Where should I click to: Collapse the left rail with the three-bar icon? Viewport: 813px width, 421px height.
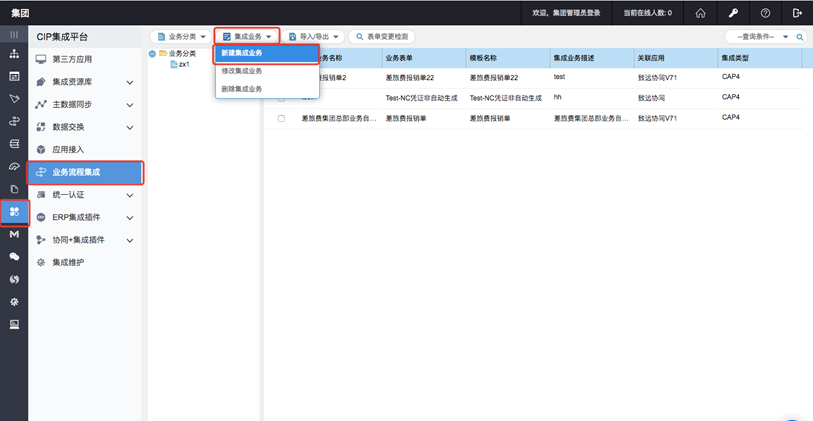click(x=15, y=35)
